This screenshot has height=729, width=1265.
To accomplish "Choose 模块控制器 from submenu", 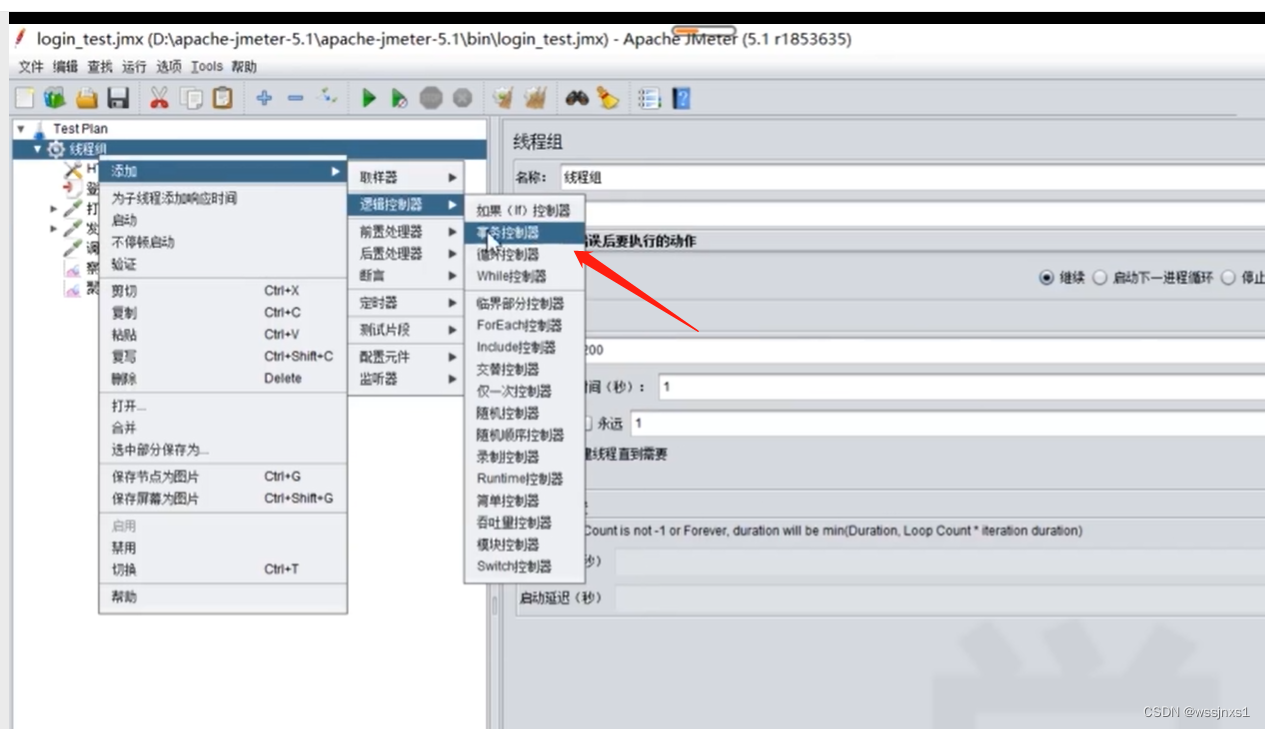I will pyautogui.click(x=524, y=544).
